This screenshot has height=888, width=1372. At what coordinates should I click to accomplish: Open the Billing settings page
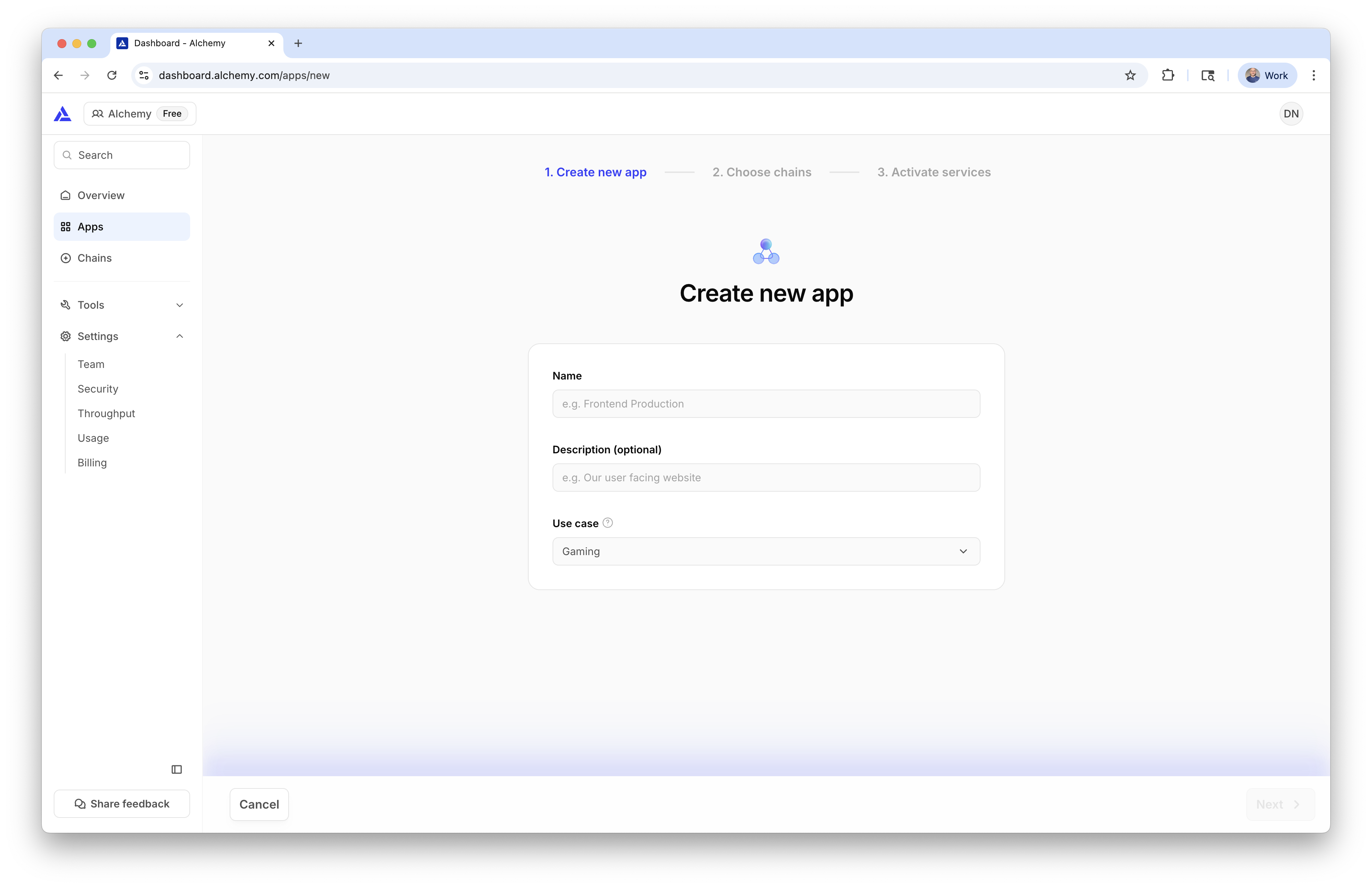[x=92, y=463]
